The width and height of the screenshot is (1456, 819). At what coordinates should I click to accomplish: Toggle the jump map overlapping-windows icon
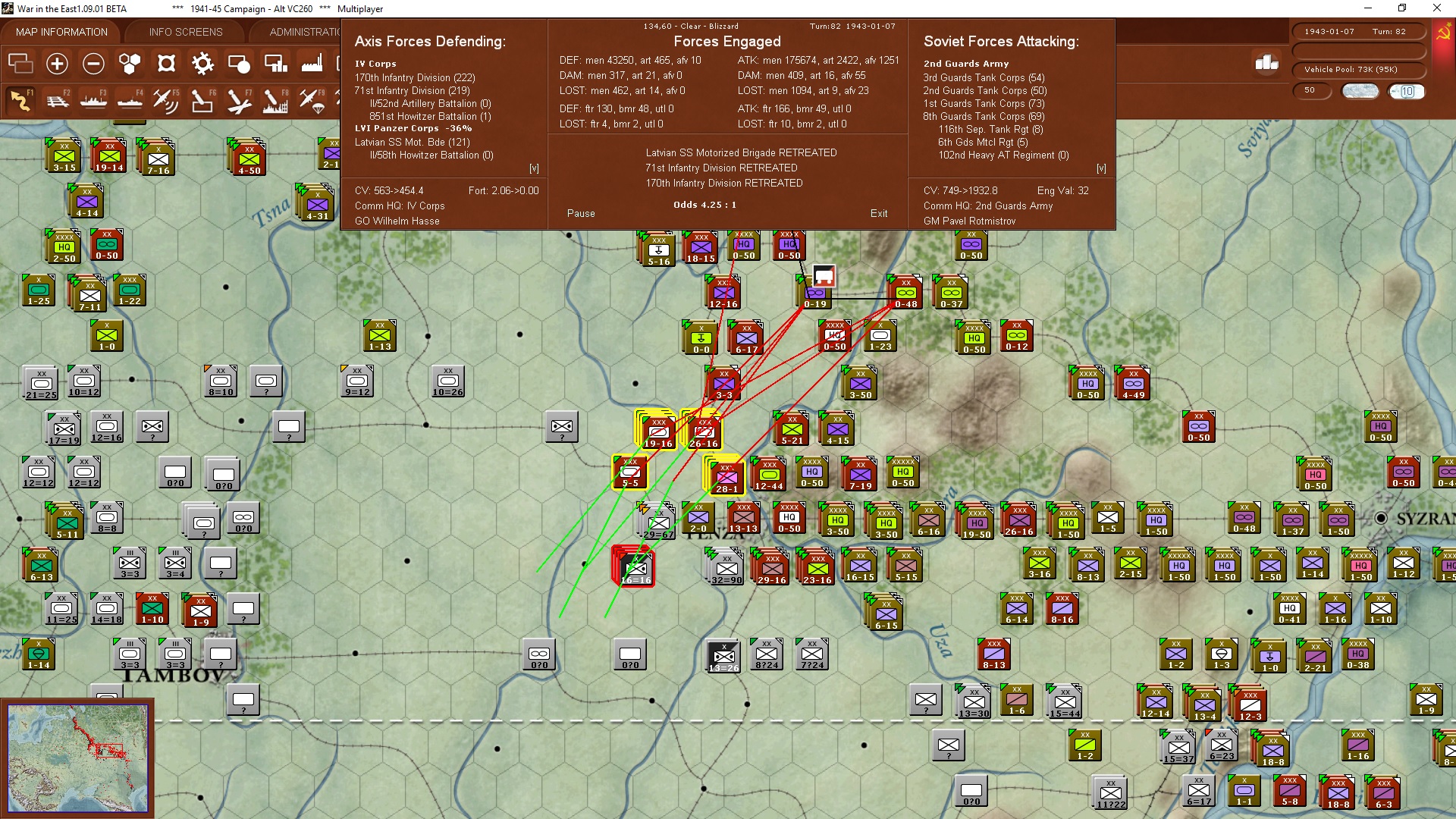[x=20, y=64]
